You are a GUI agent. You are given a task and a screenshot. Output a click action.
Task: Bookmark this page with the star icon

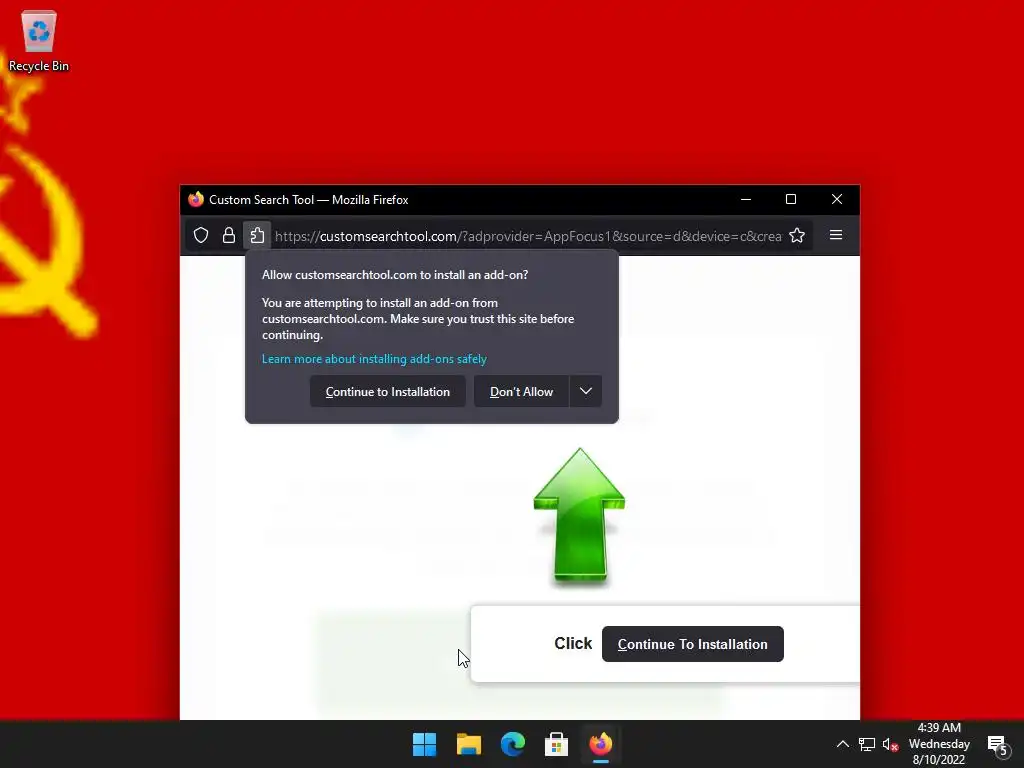click(x=797, y=235)
